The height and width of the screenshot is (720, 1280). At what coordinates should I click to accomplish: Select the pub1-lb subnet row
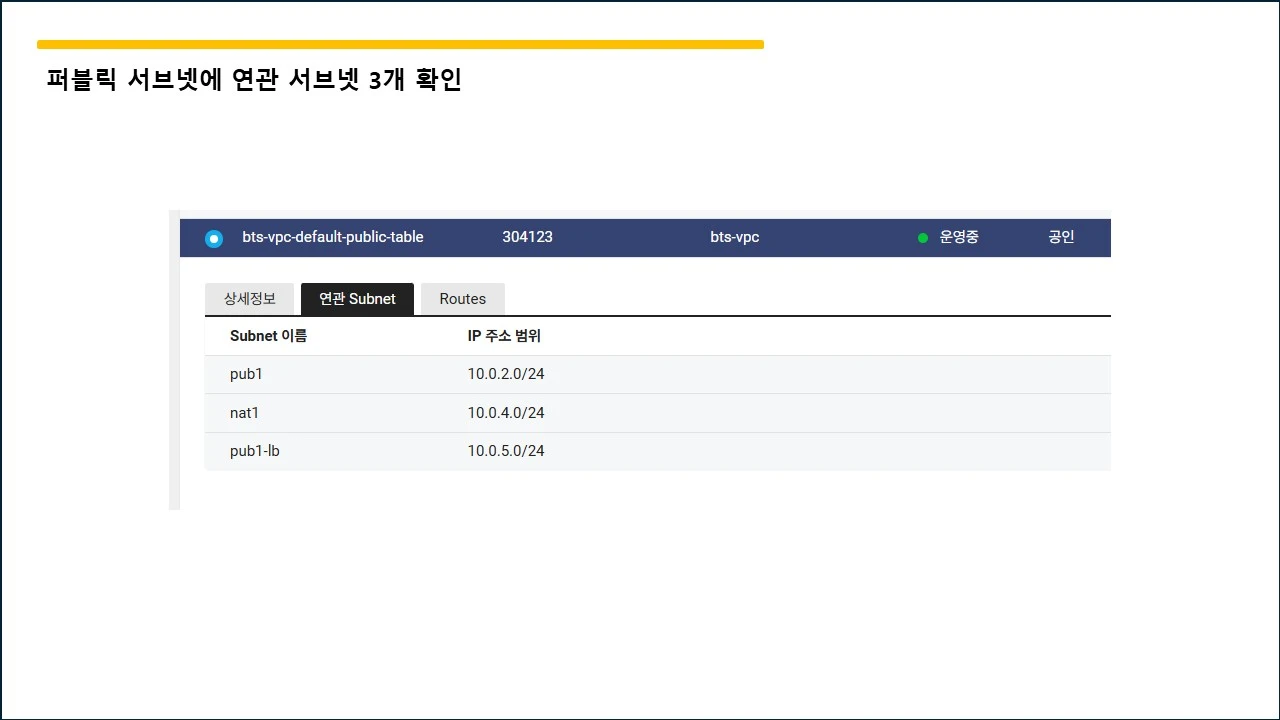(657, 451)
